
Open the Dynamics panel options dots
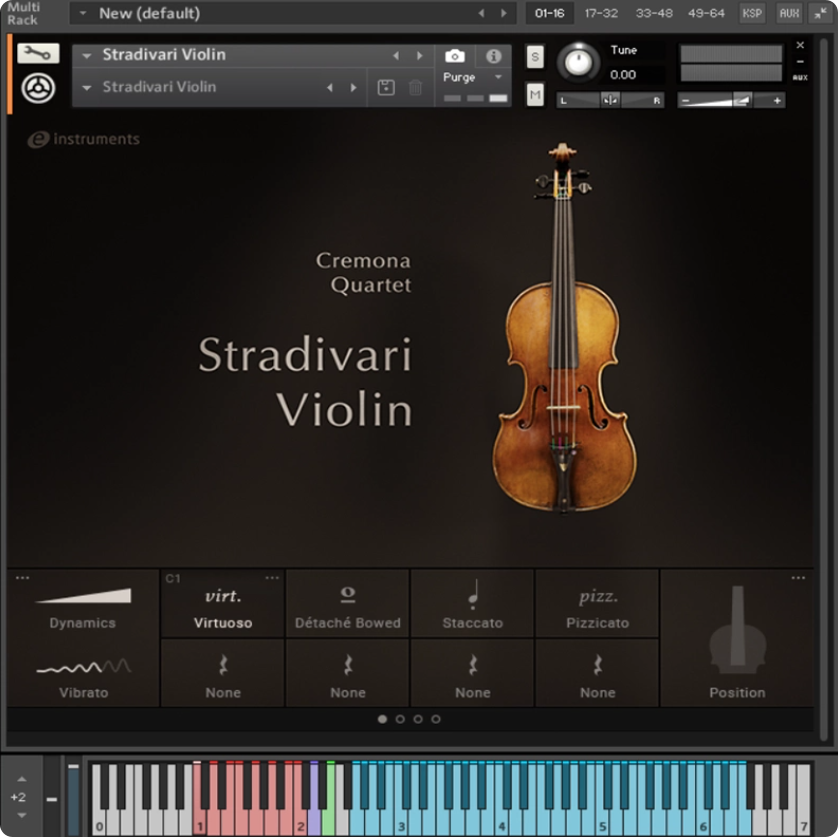click(22, 578)
